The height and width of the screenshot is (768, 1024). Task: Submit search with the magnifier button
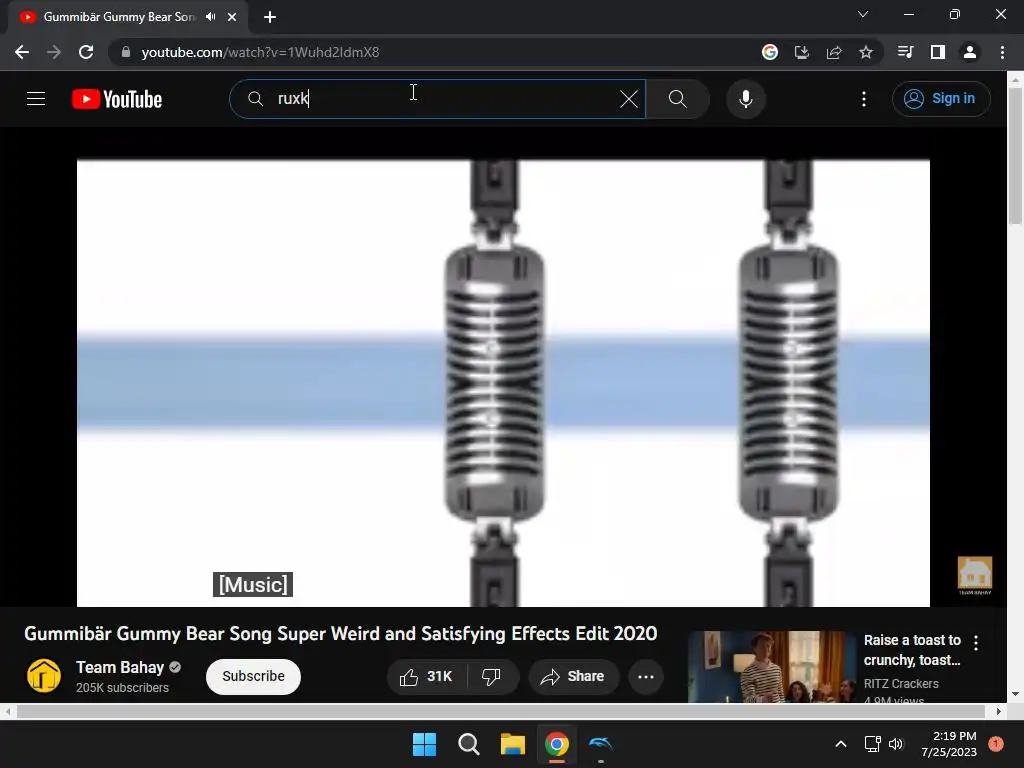coord(678,99)
